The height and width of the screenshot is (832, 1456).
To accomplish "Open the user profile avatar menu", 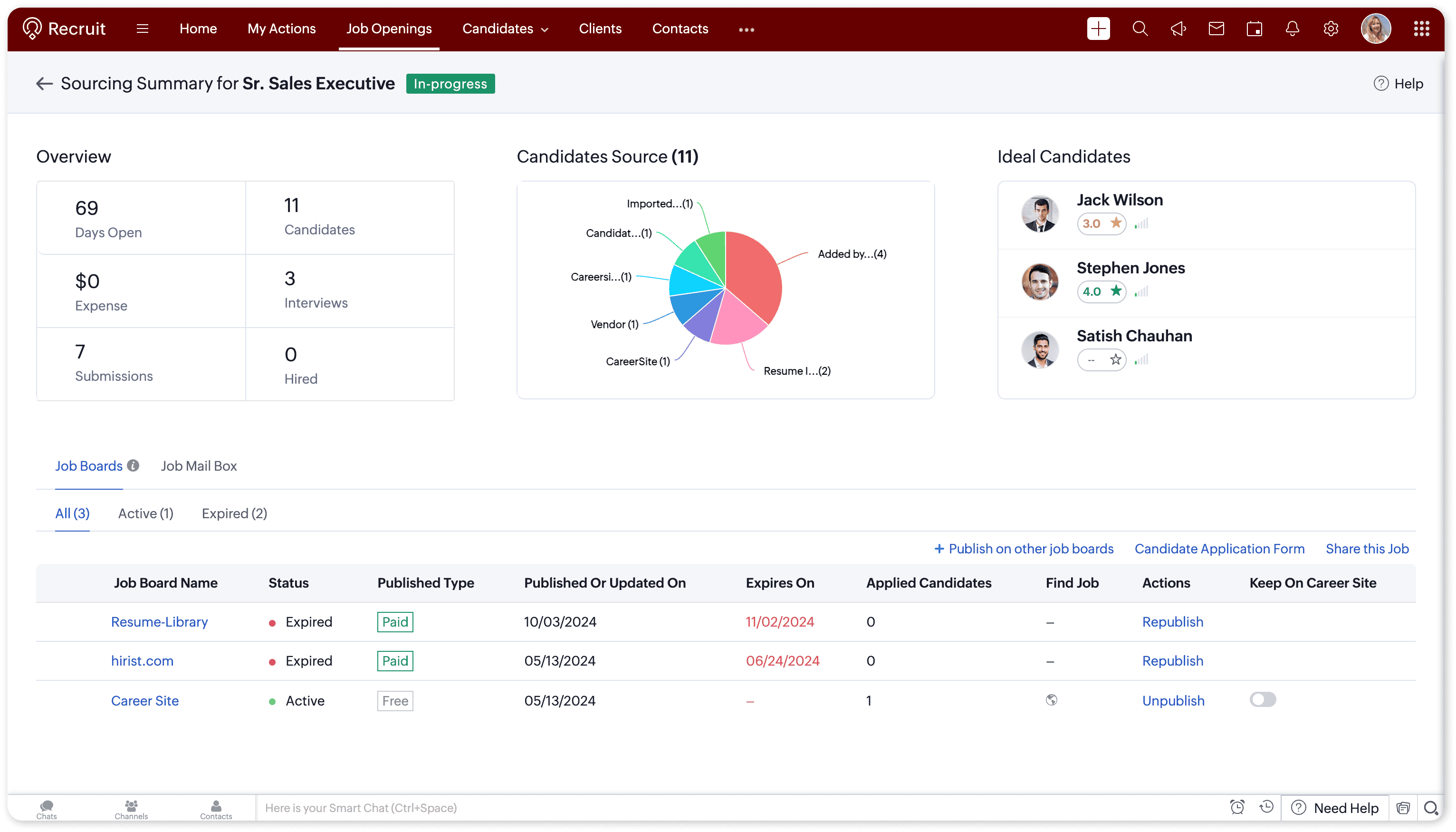I will pyautogui.click(x=1376, y=29).
